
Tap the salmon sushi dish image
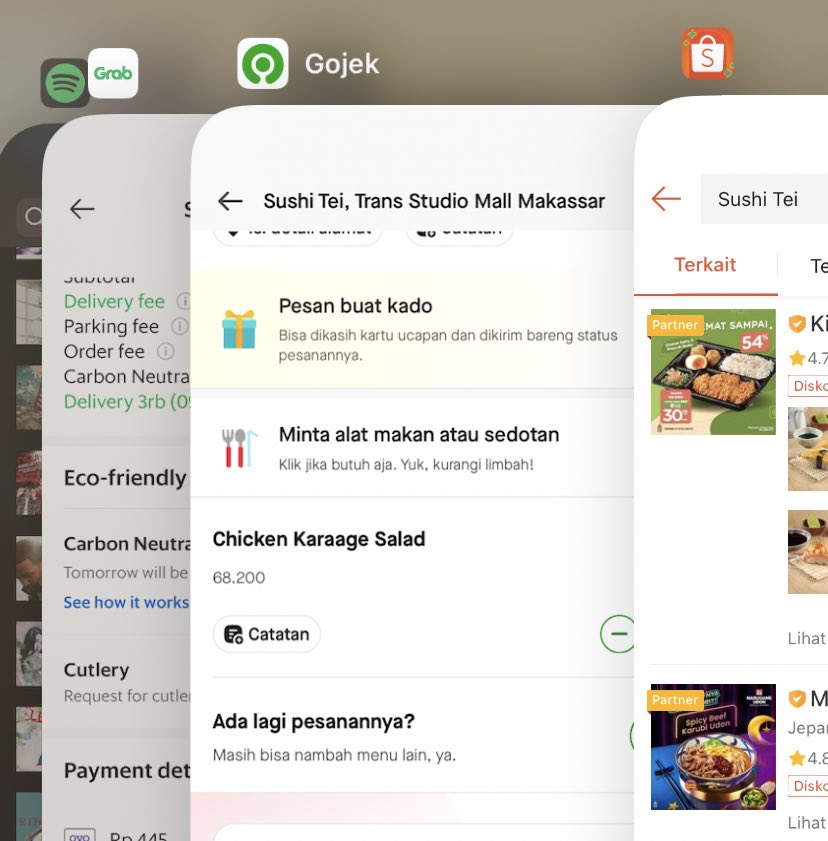click(808, 552)
